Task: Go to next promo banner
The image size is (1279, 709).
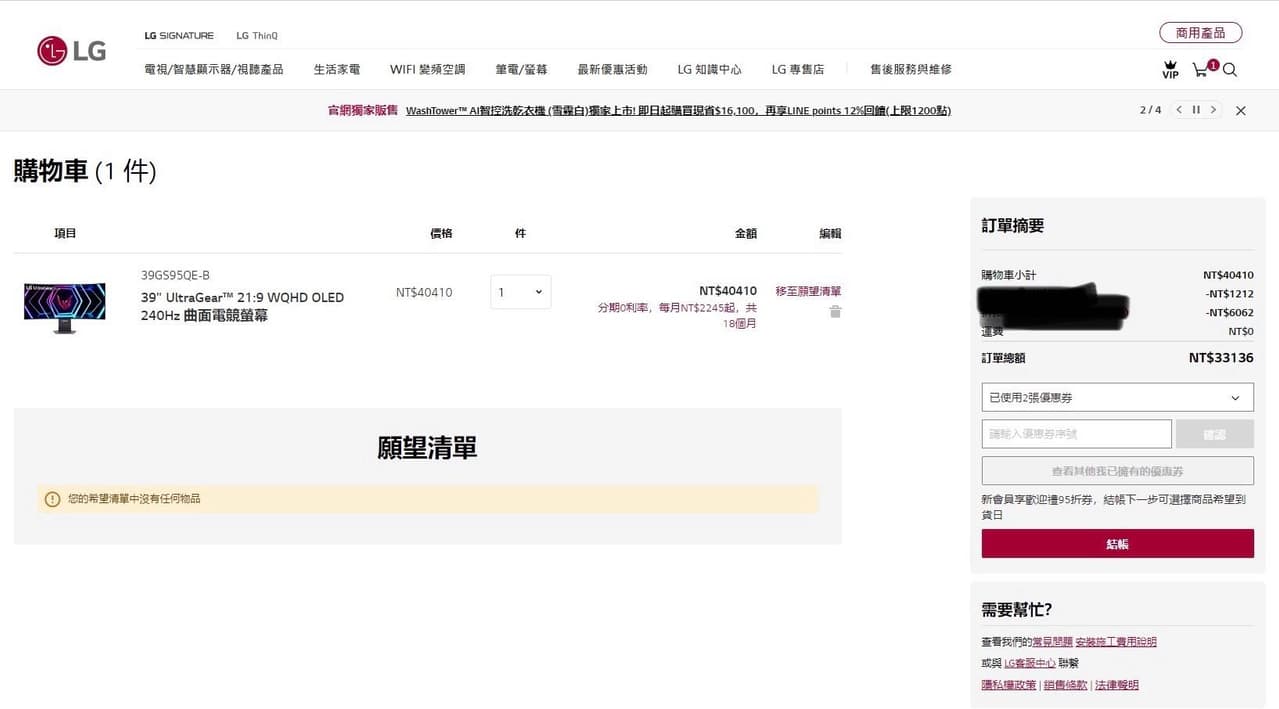Action: [x=1213, y=110]
